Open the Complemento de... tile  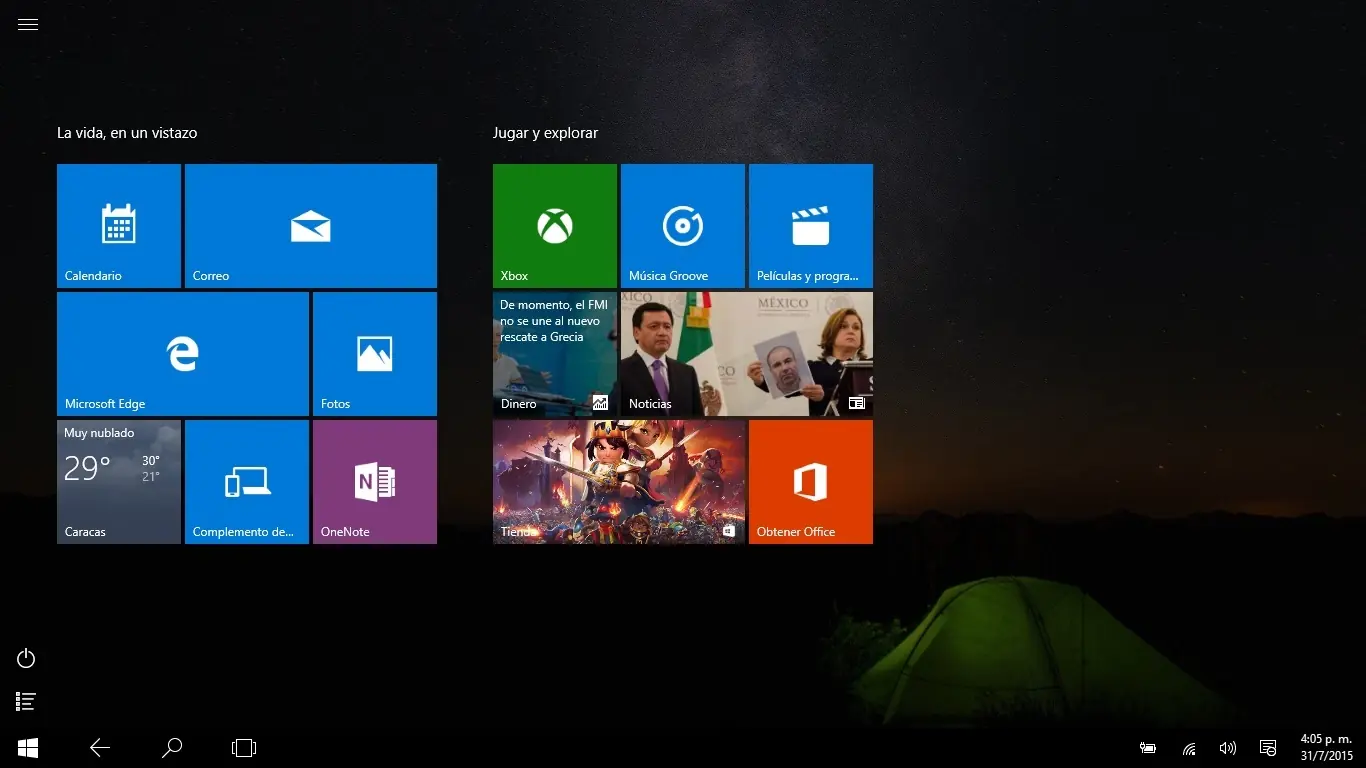tap(247, 482)
